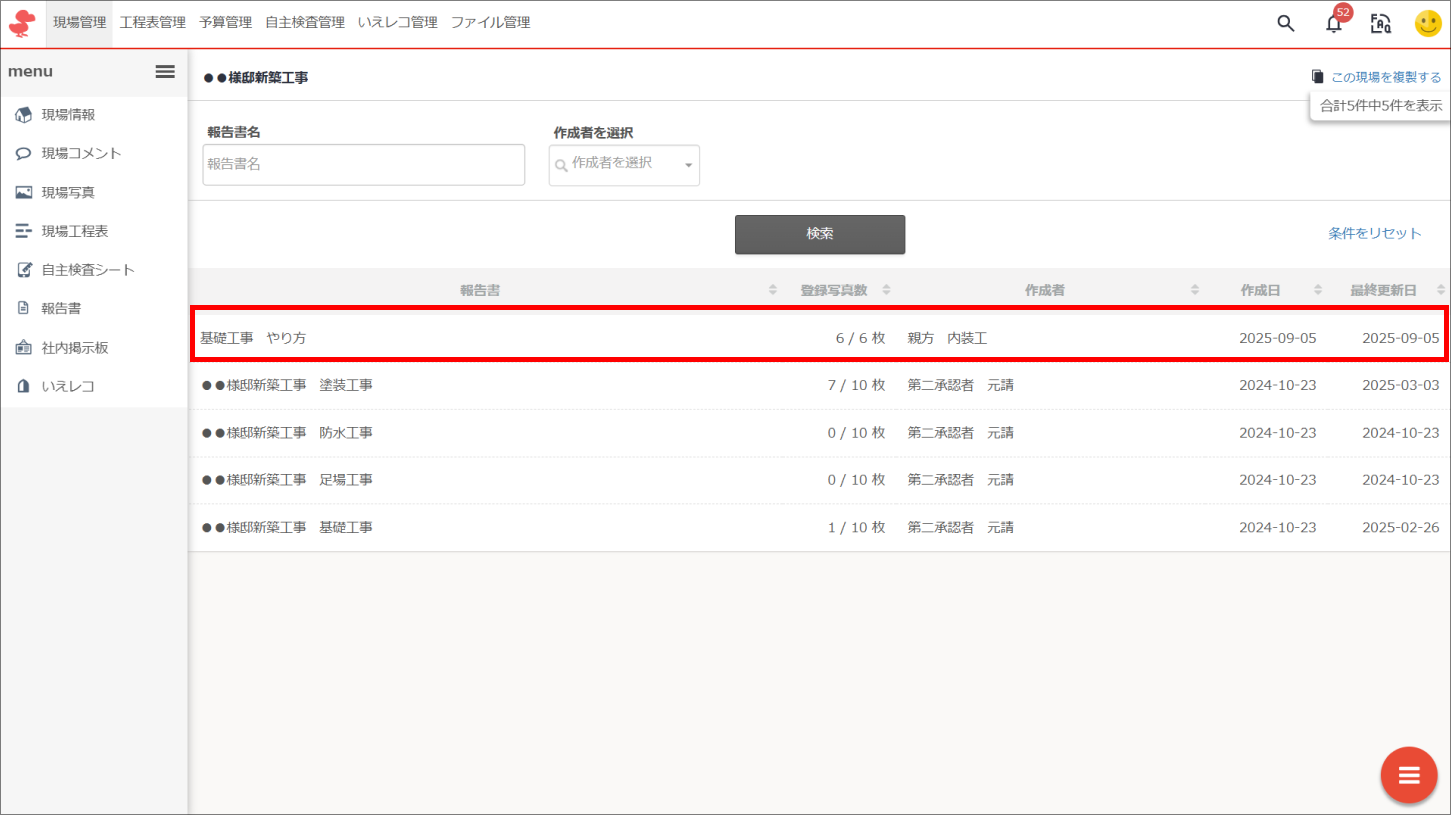The width and height of the screenshot is (1451, 815).
Task: Open the 作成者を選択 dropdown
Action: [x=624, y=165]
